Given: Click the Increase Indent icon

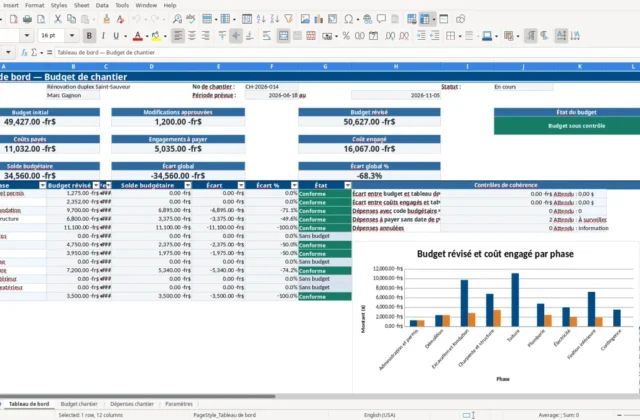Looking at the screenshot, I should [x=421, y=36].
